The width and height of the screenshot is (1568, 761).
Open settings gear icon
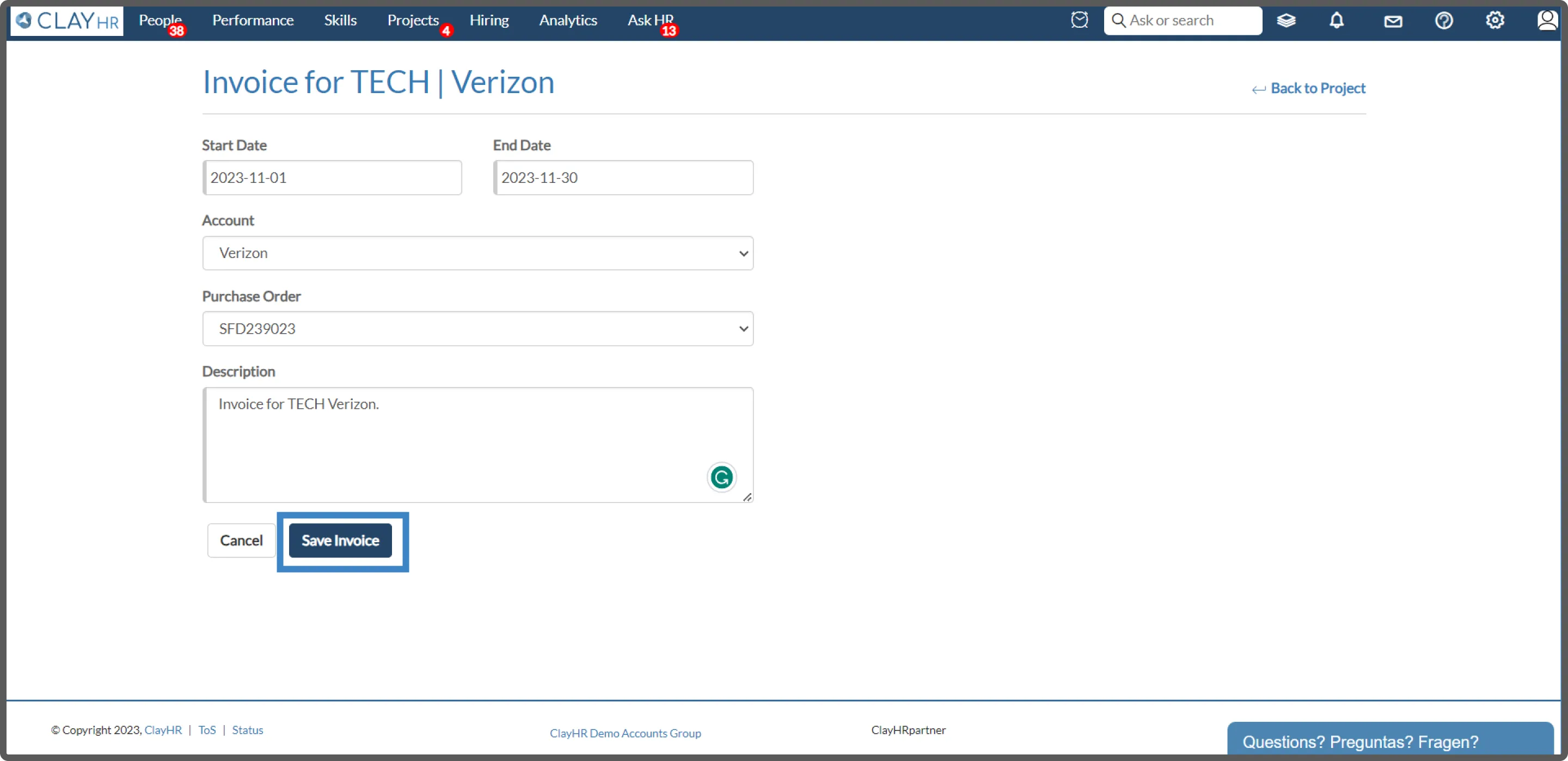(x=1494, y=21)
